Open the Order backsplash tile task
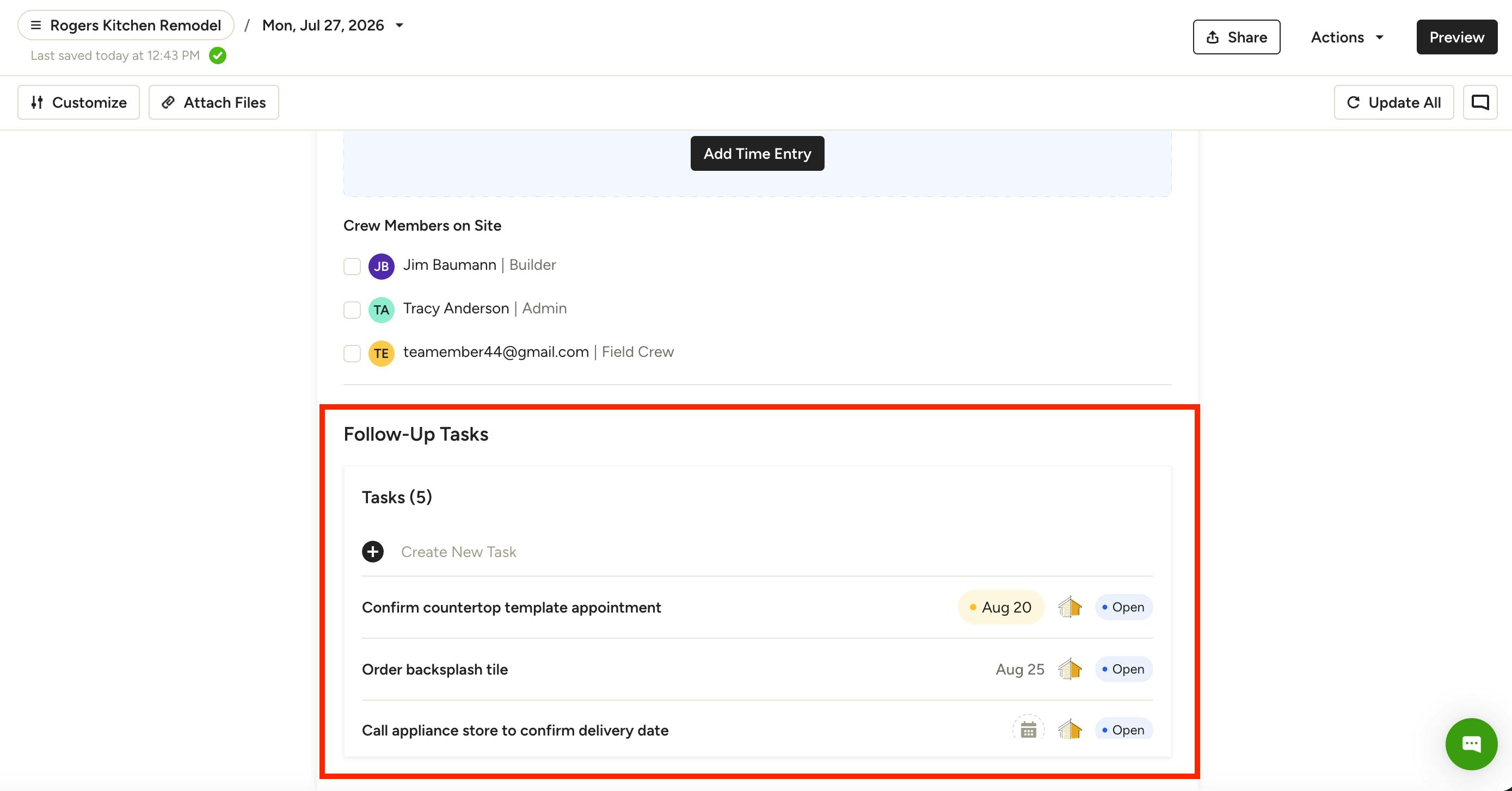 coord(435,670)
